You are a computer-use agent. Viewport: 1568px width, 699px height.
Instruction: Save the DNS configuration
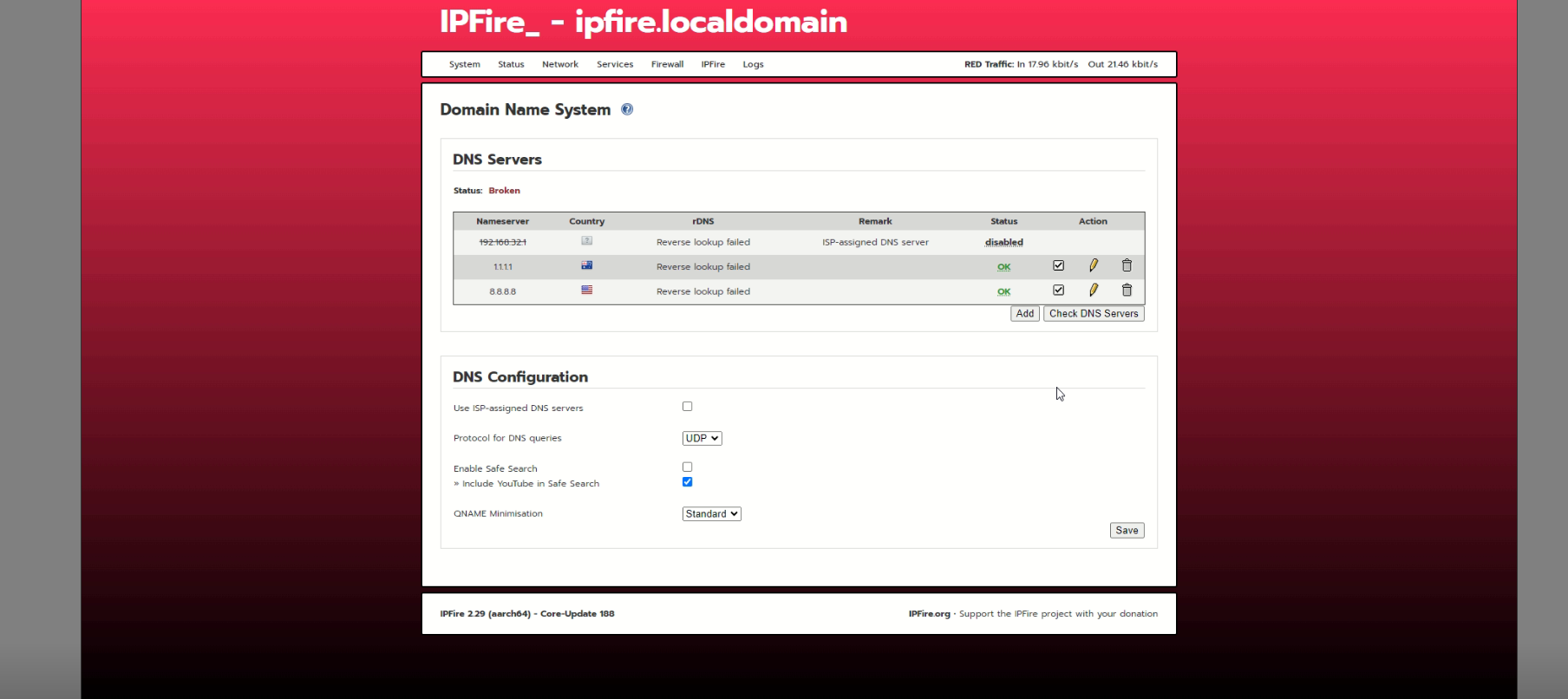1127,531
